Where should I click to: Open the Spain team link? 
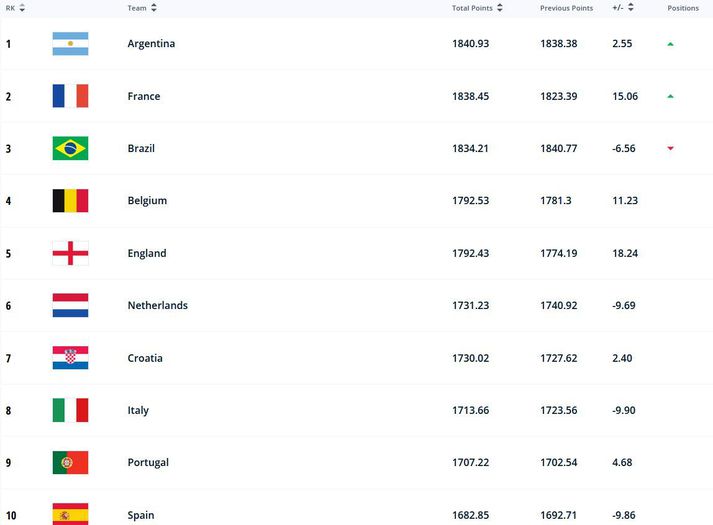click(141, 515)
